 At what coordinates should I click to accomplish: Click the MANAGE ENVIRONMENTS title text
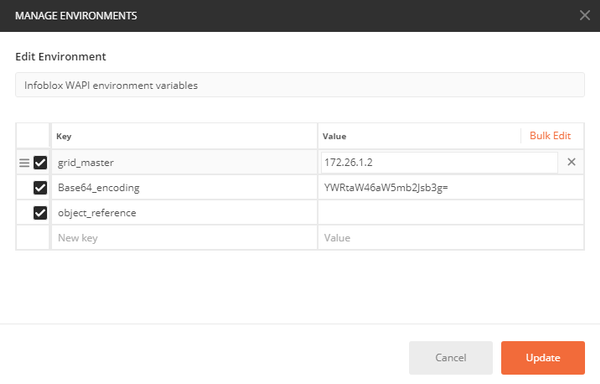[76, 16]
